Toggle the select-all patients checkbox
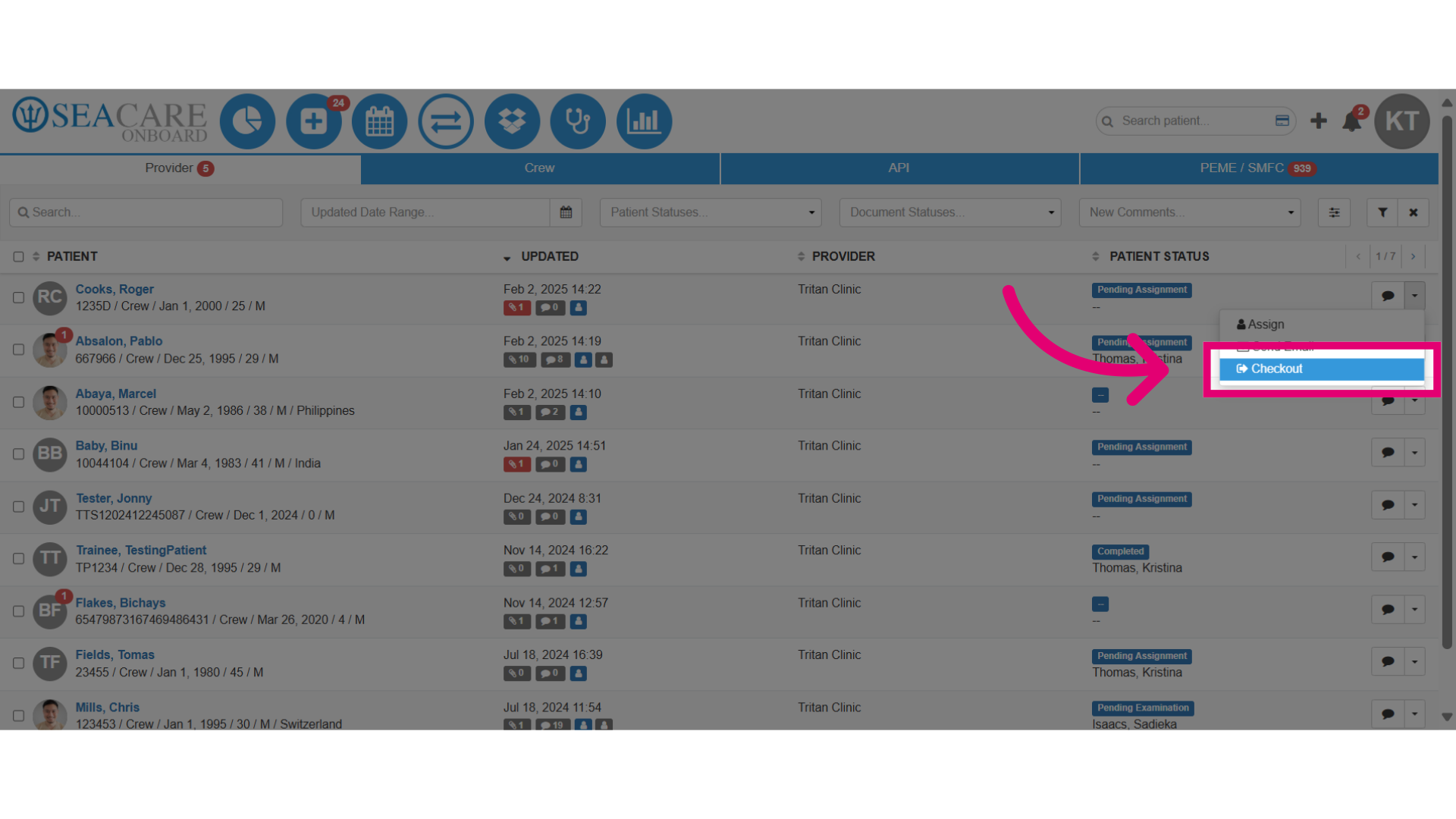 point(18,257)
